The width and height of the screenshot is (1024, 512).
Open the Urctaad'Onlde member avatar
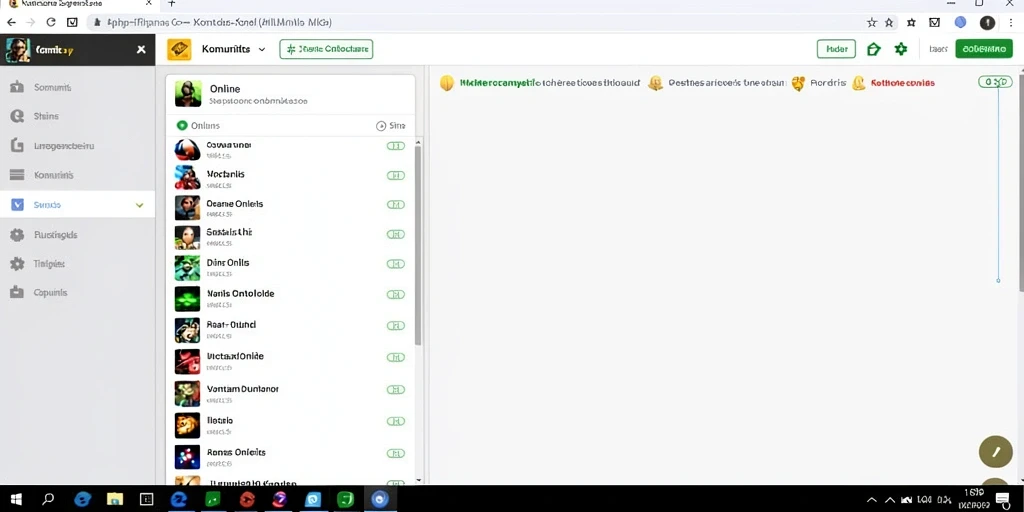[x=187, y=361]
